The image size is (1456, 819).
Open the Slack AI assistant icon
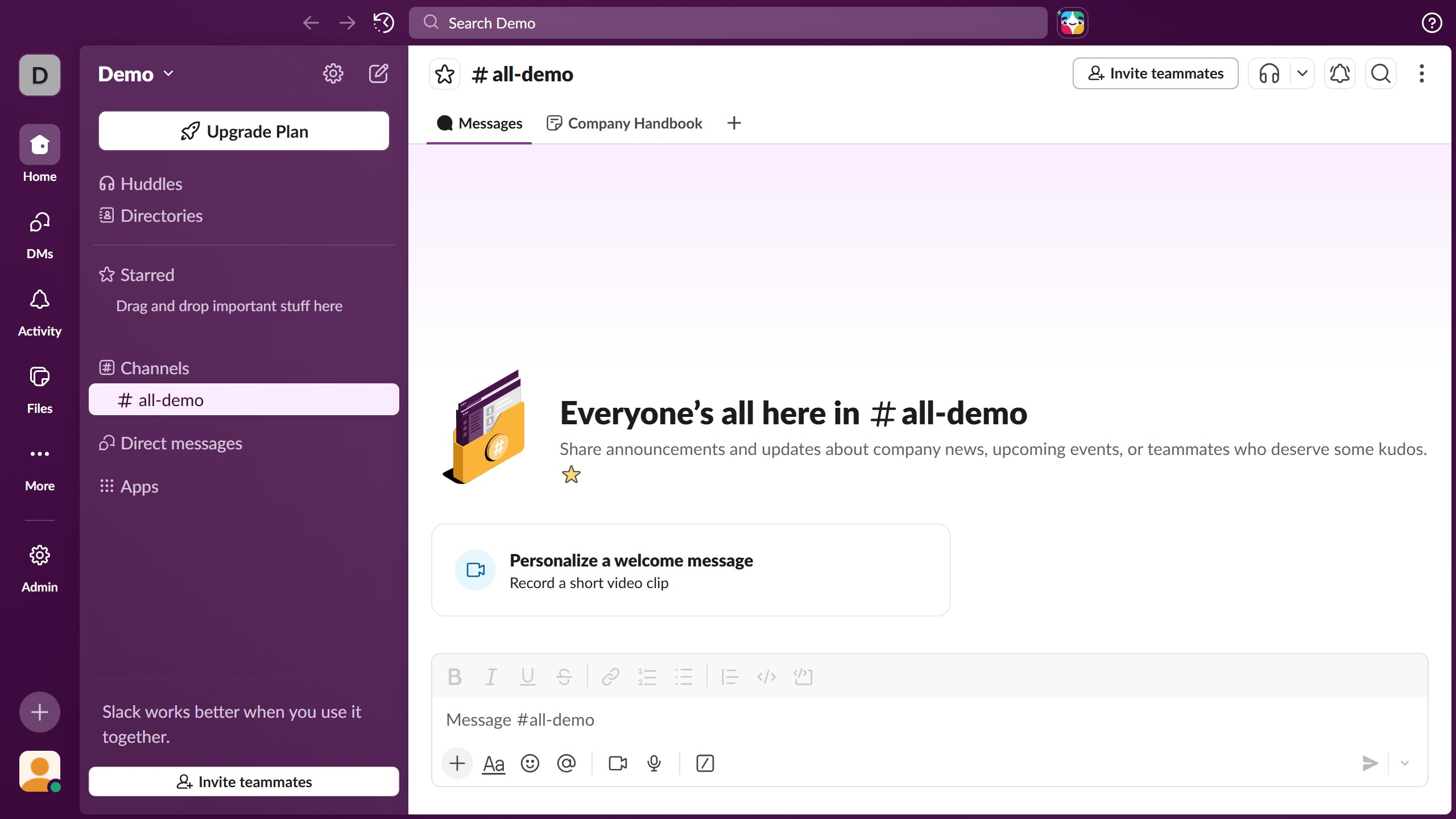(x=1072, y=23)
